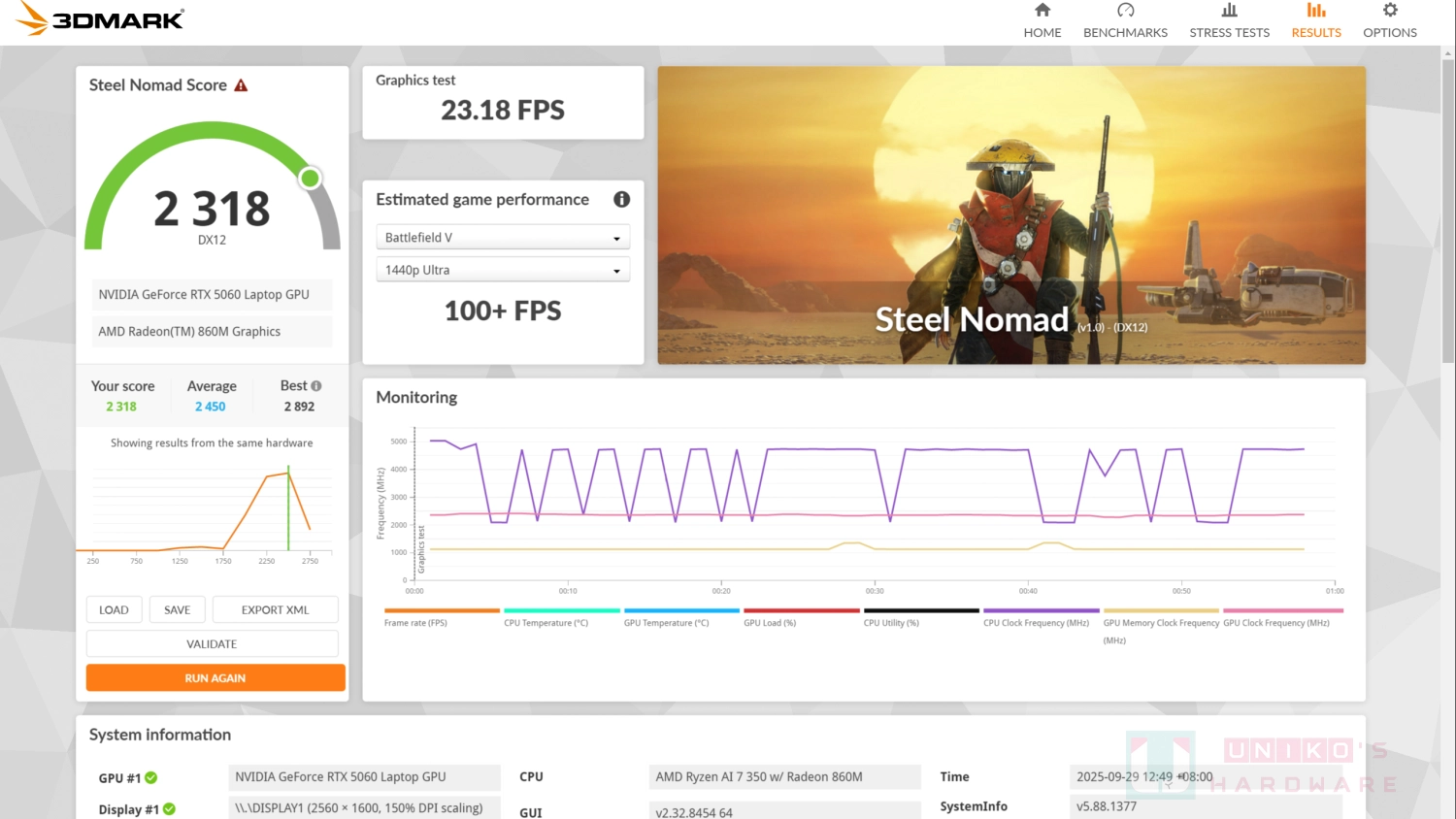This screenshot has height=819, width=1456.
Task: Click the 2 318 score number
Action: coord(212,209)
